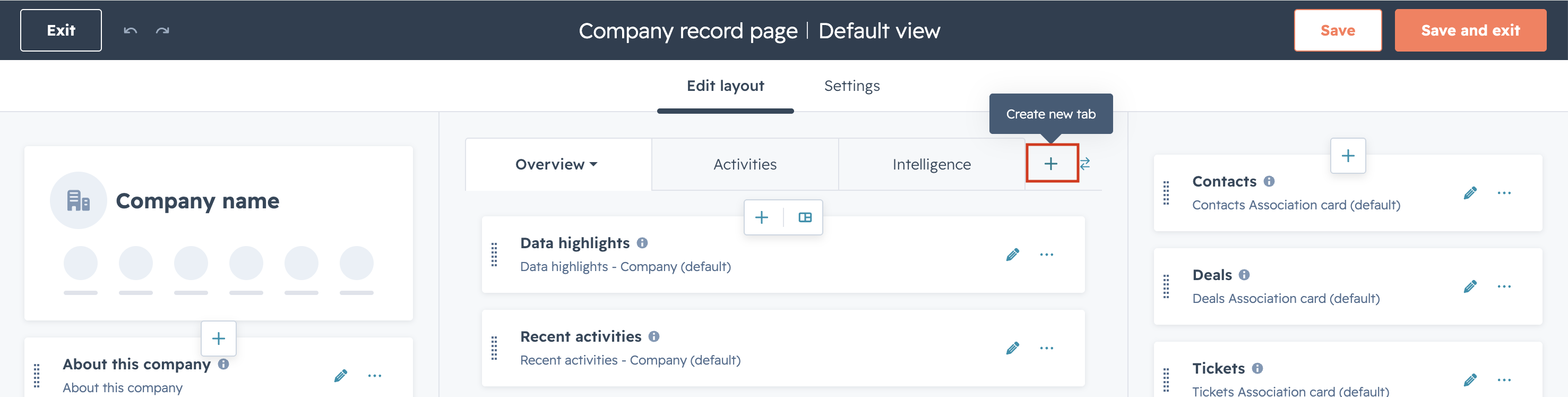Open more options for About this company
The image size is (1568, 397).
375,376
